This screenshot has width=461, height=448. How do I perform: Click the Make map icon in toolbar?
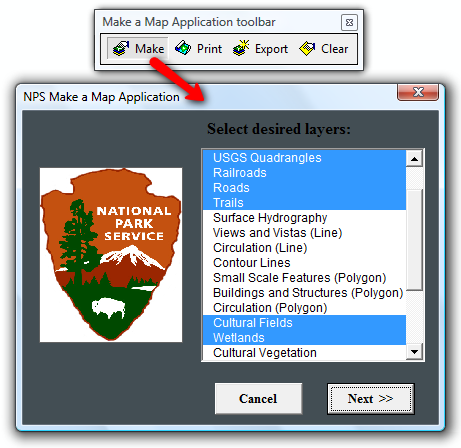[x=121, y=49]
